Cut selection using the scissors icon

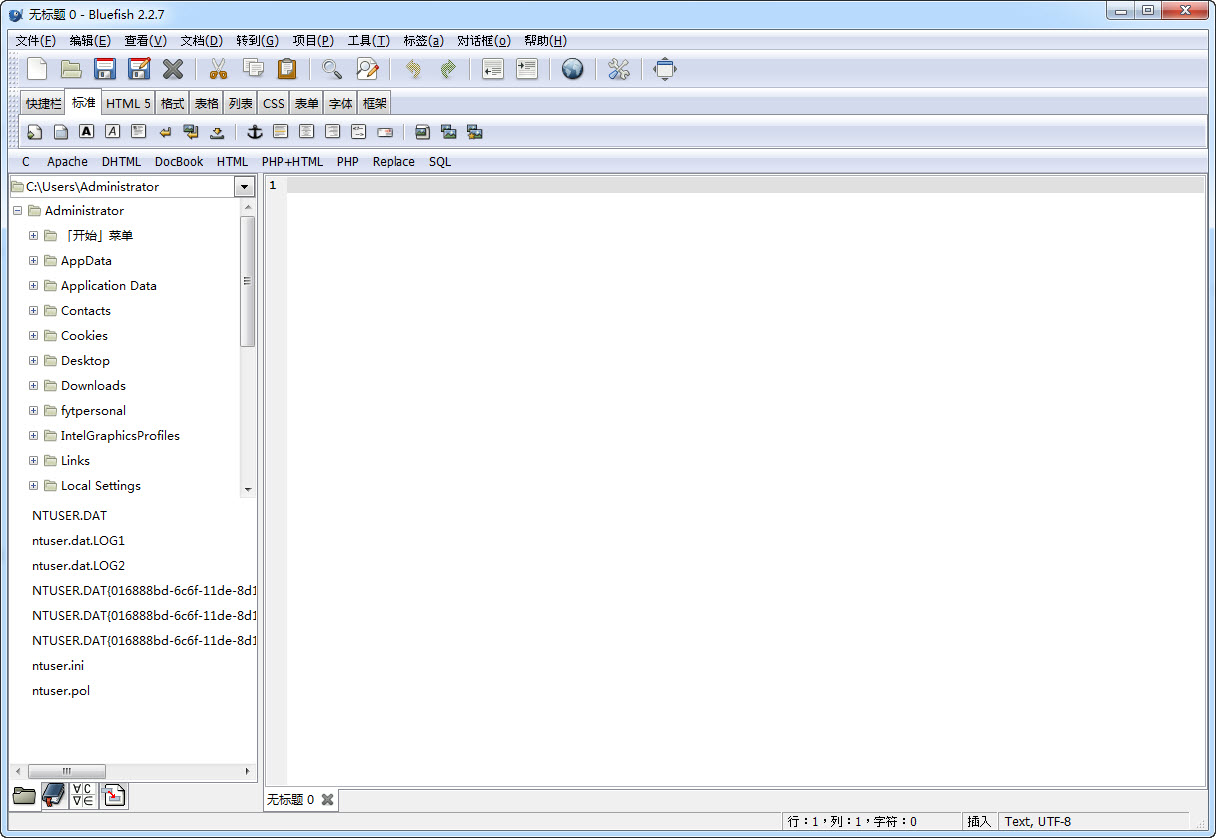pyautogui.click(x=218, y=69)
